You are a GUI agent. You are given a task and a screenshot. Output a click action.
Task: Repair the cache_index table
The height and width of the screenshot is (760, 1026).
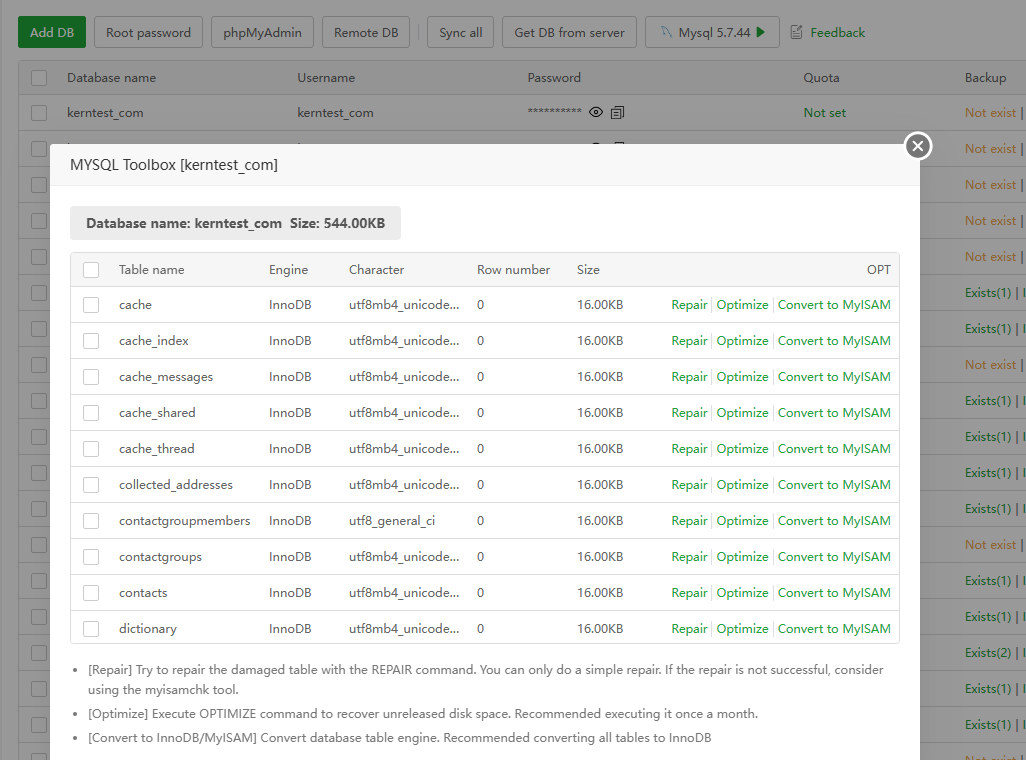tap(689, 341)
